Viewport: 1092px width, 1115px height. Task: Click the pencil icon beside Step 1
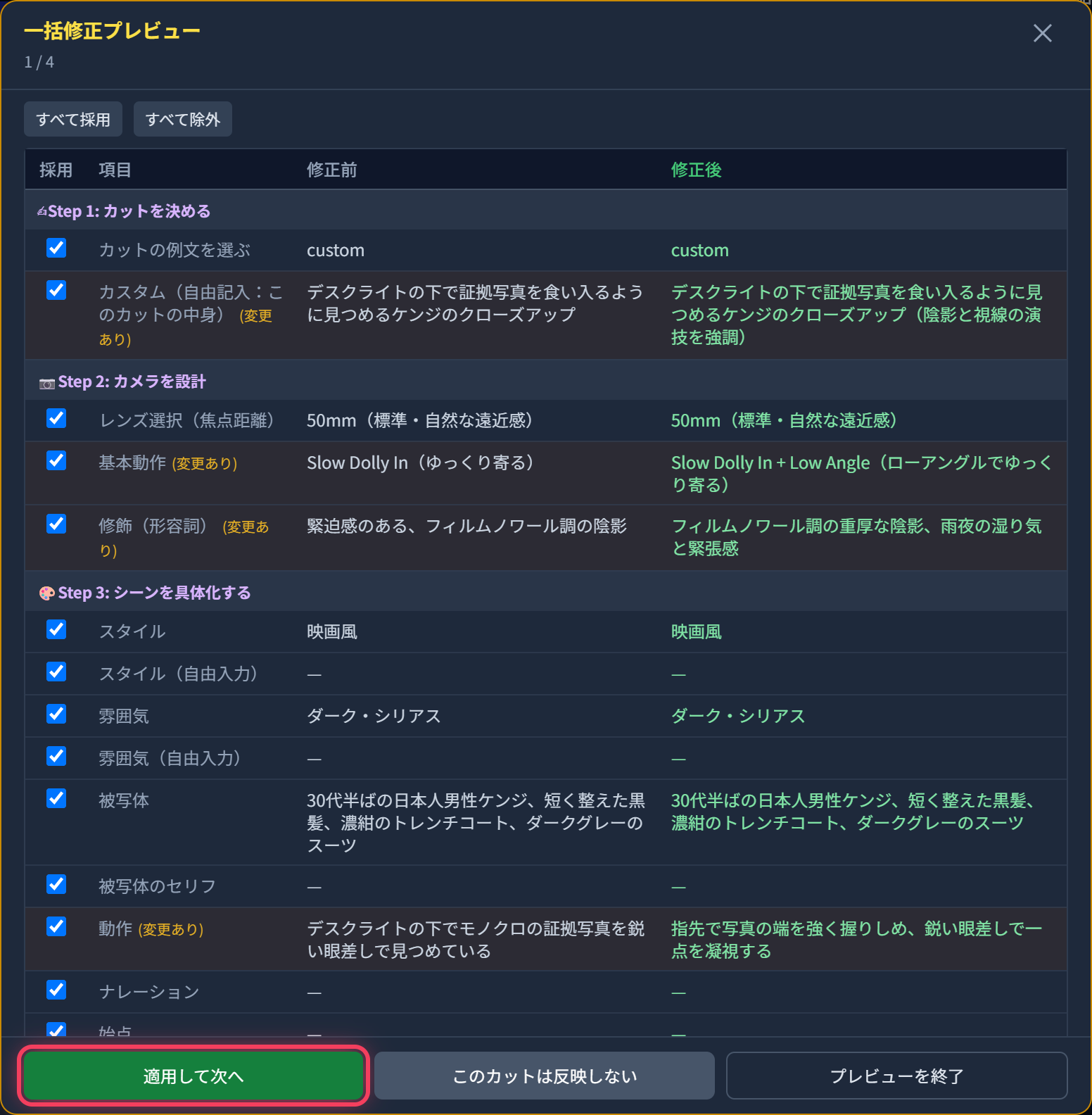[42, 211]
